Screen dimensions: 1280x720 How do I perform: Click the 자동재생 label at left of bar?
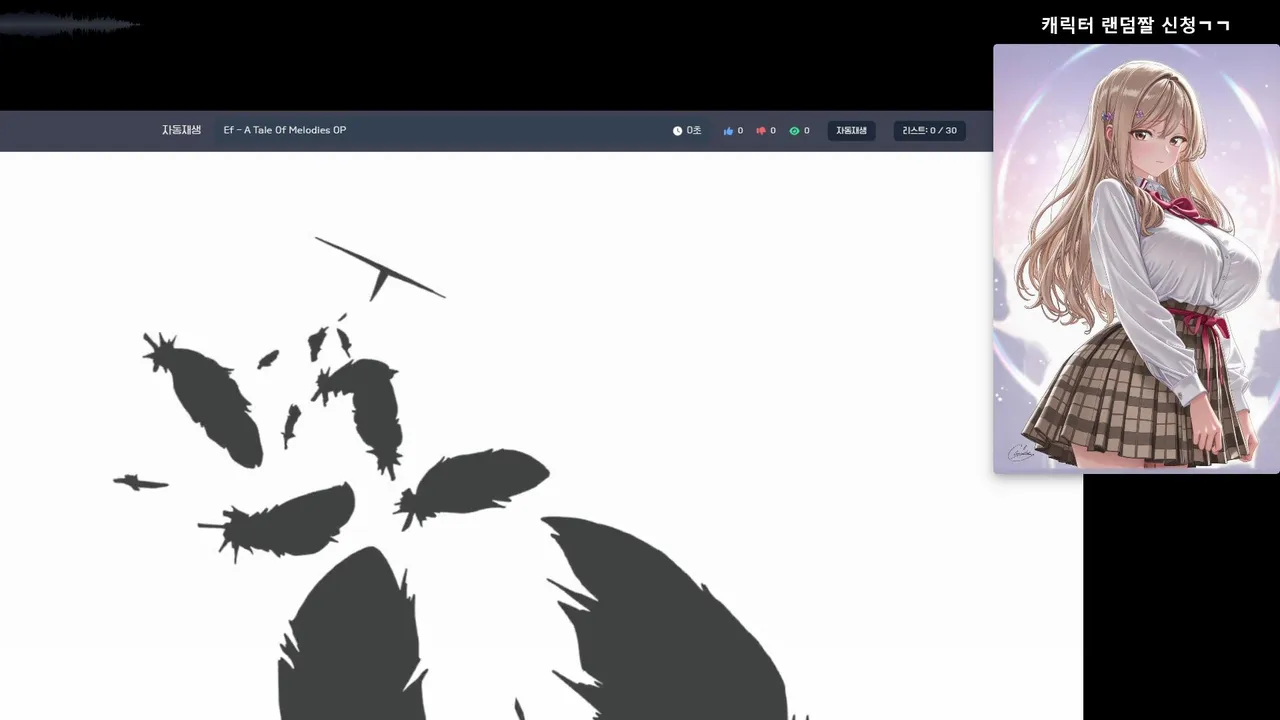click(181, 130)
